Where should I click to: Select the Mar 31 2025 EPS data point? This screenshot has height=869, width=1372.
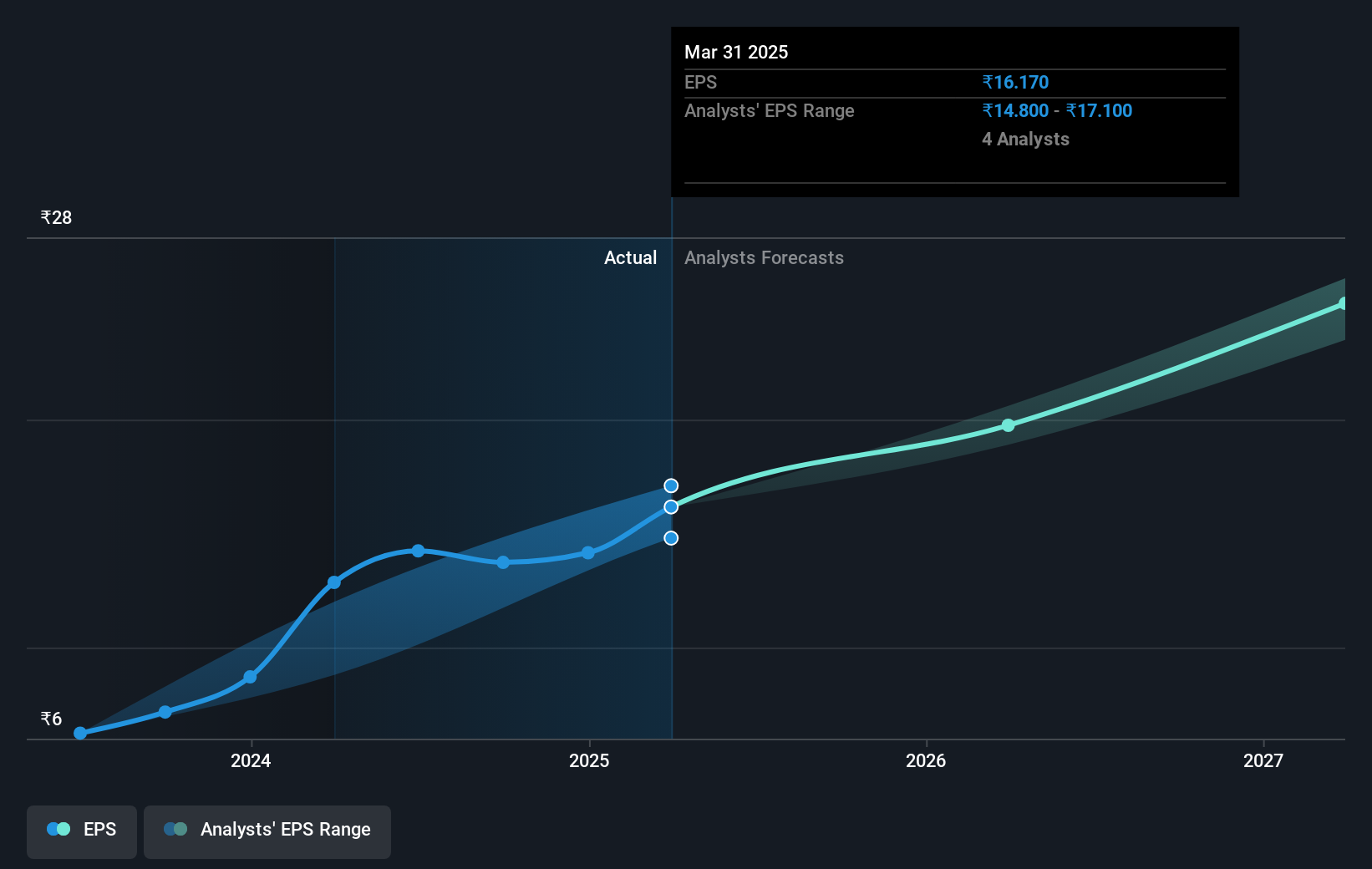click(671, 507)
